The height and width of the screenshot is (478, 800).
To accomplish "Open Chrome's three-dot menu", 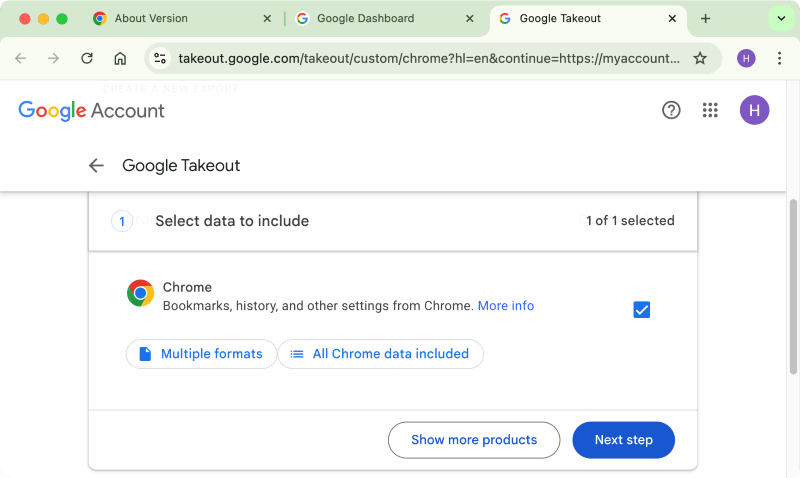I will [x=779, y=58].
